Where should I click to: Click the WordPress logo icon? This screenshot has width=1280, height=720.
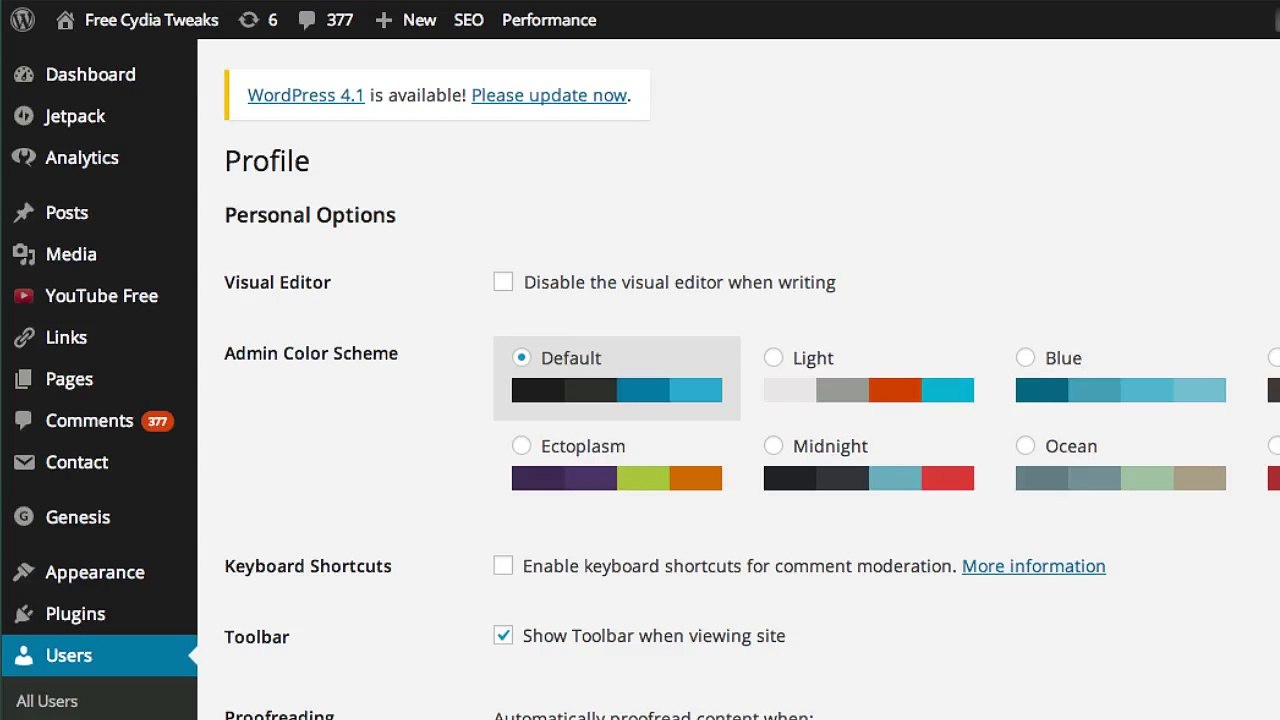pyautogui.click(x=22, y=20)
